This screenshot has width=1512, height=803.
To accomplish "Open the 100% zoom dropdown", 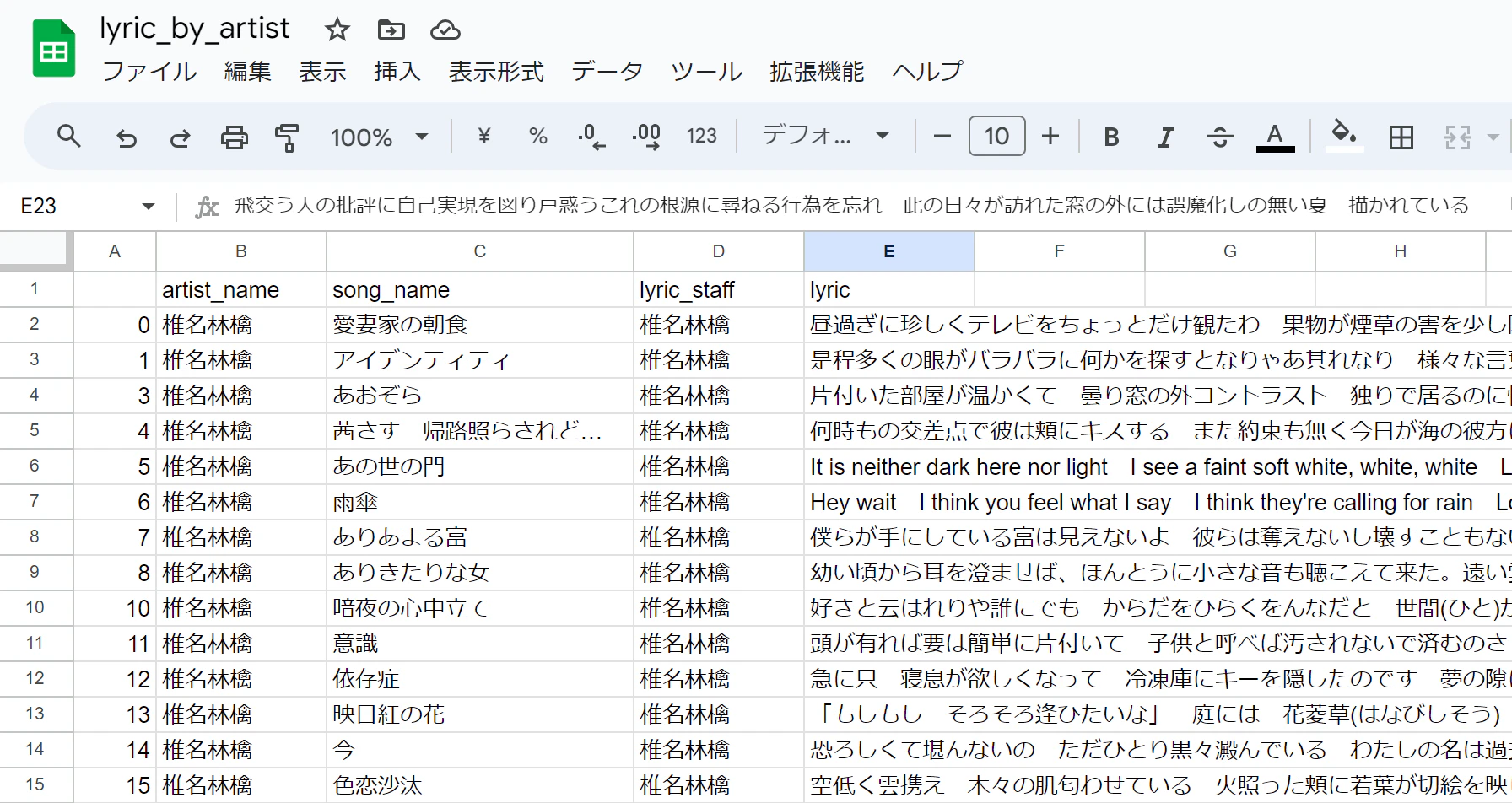I will coord(380,137).
